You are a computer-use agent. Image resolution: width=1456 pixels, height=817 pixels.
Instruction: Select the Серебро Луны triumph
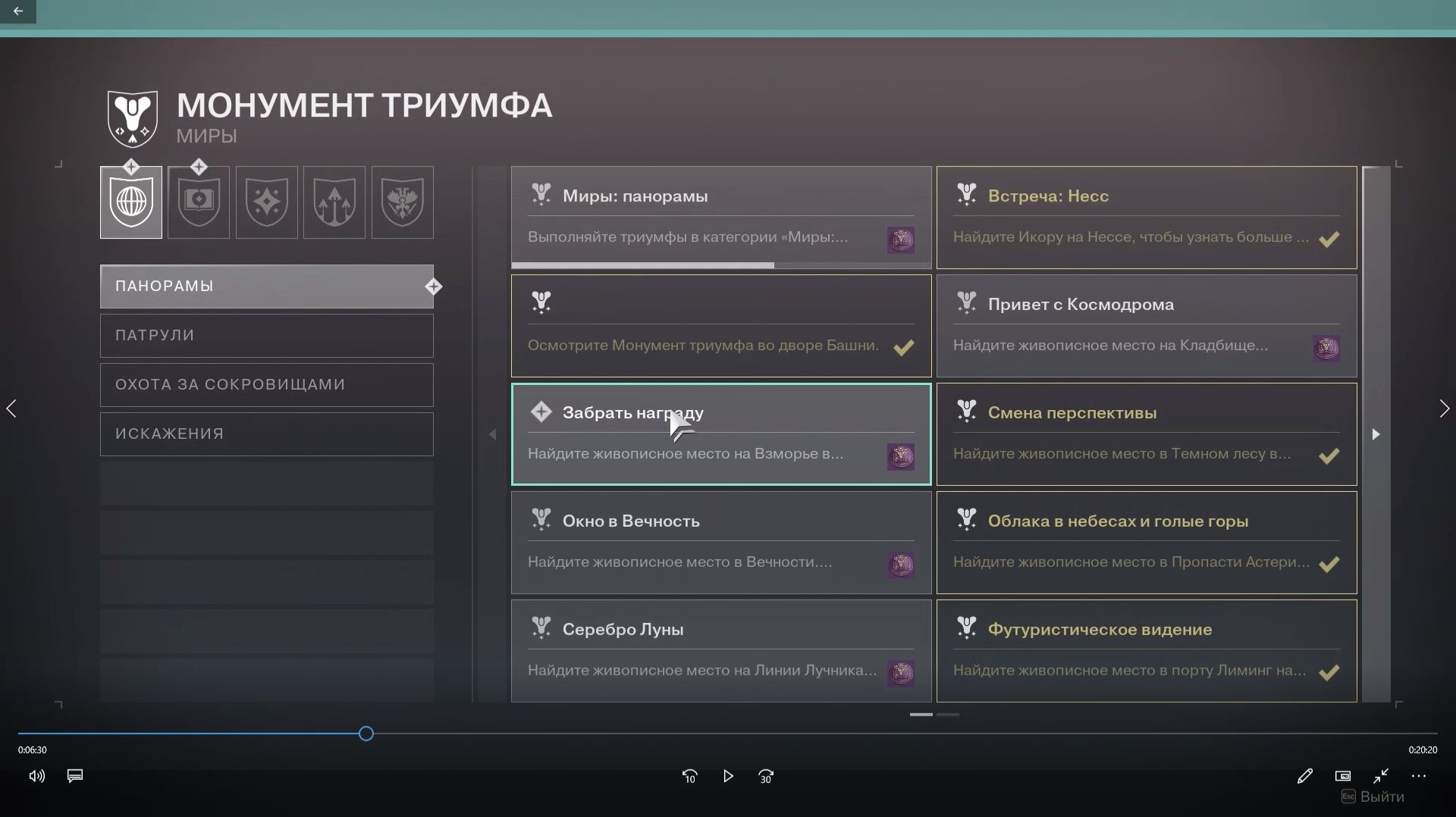pos(721,651)
